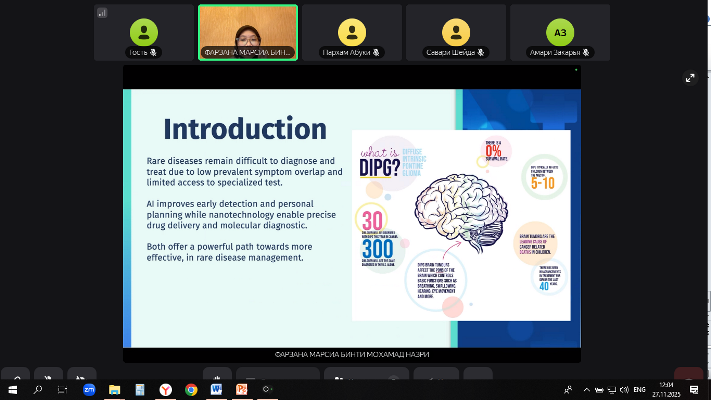Switch to Microsoft Word in taskbar

(216, 389)
